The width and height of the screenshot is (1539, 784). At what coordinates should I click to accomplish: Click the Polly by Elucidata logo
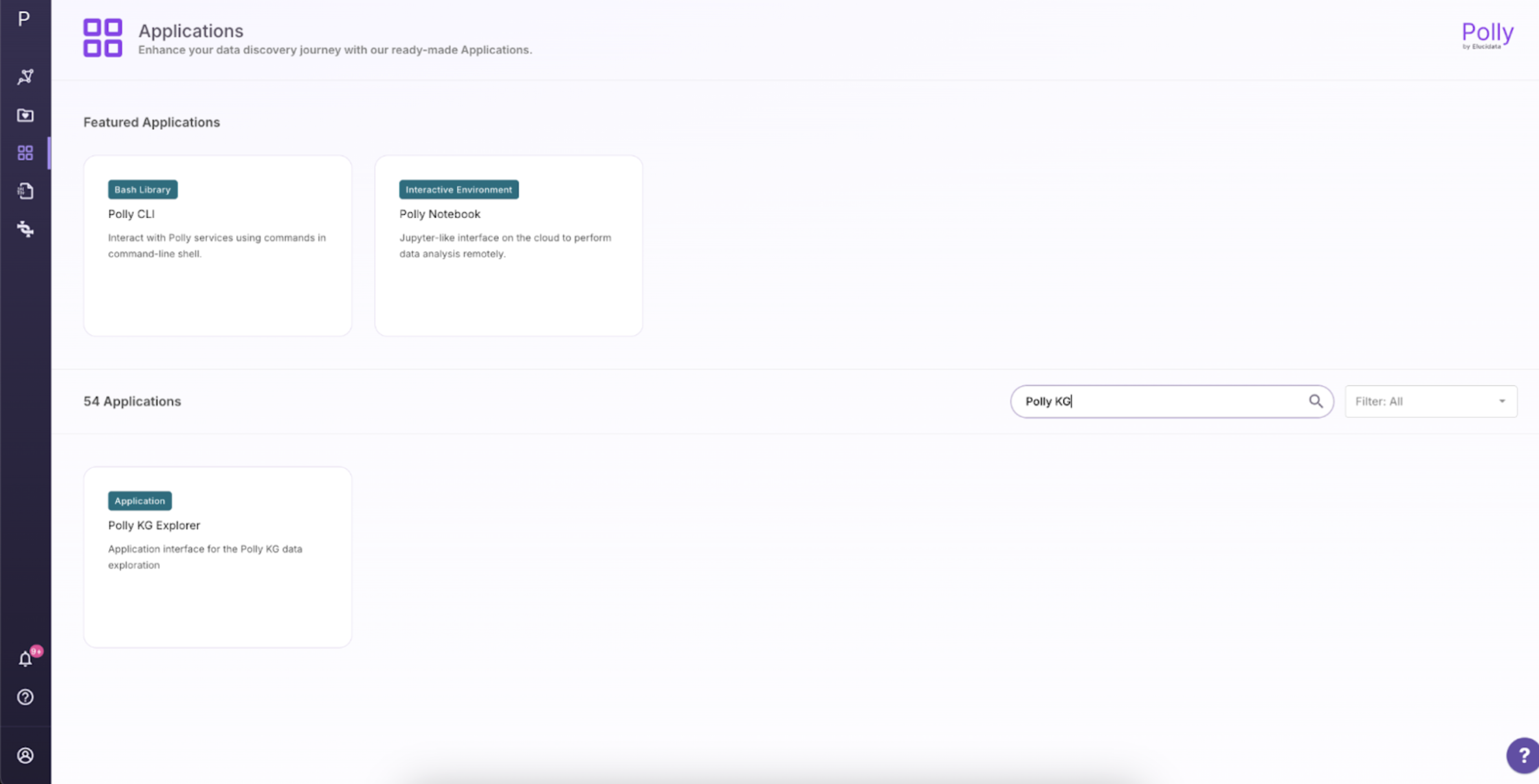pyautogui.click(x=1487, y=35)
